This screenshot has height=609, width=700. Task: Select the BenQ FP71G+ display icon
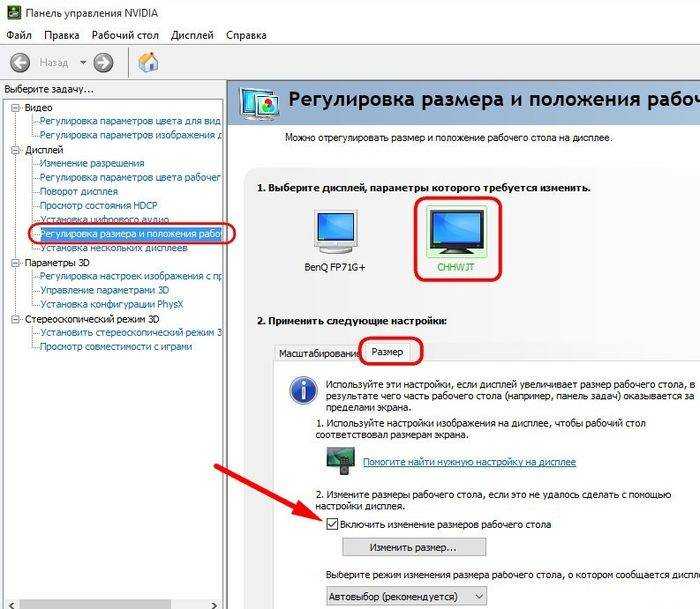(x=335, y=233)
